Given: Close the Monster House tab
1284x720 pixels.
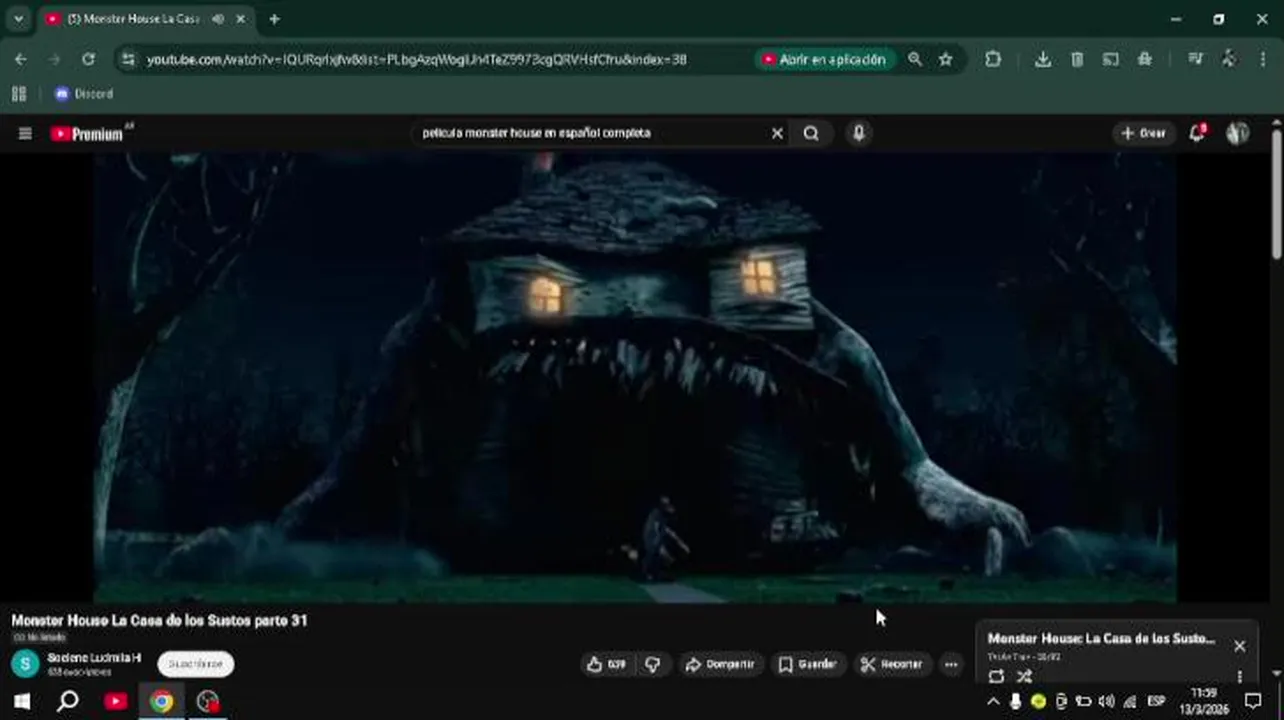Looking at the screenshot, I should [x=242, y=19].
